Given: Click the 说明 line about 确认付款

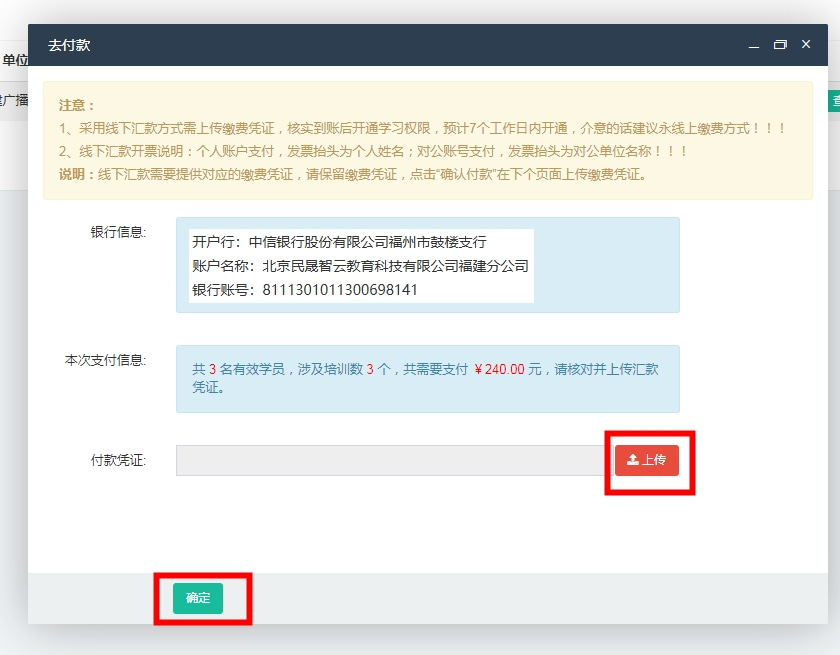Looking at the screenshot, I should [352, 174].
